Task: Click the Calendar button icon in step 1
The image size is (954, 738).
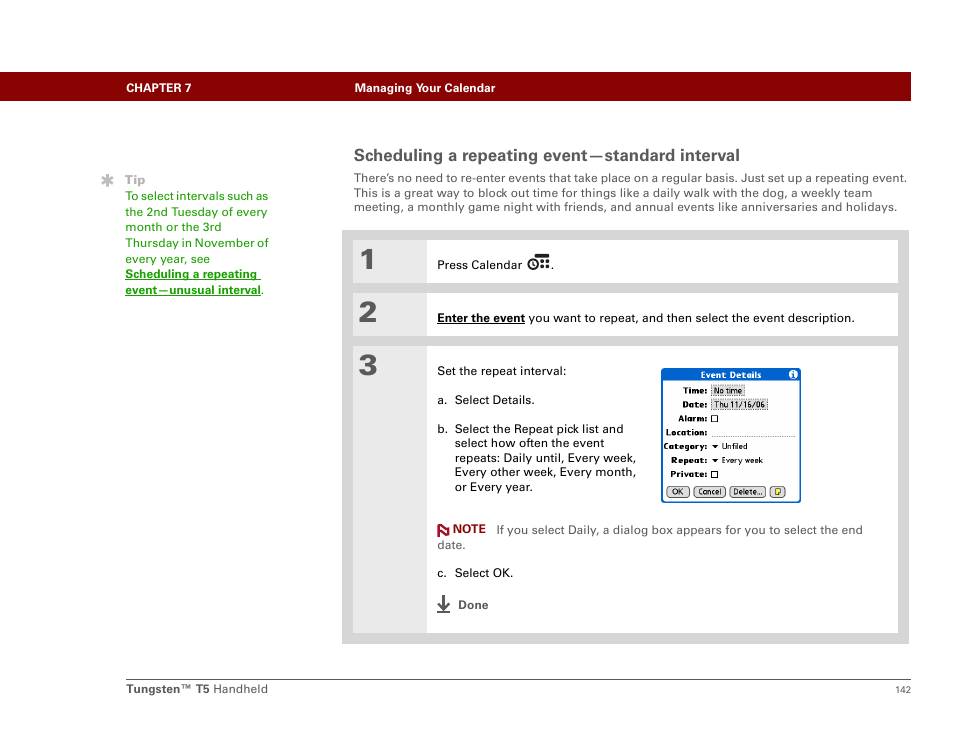Action: pyautogui.click(x=538, y=262)
